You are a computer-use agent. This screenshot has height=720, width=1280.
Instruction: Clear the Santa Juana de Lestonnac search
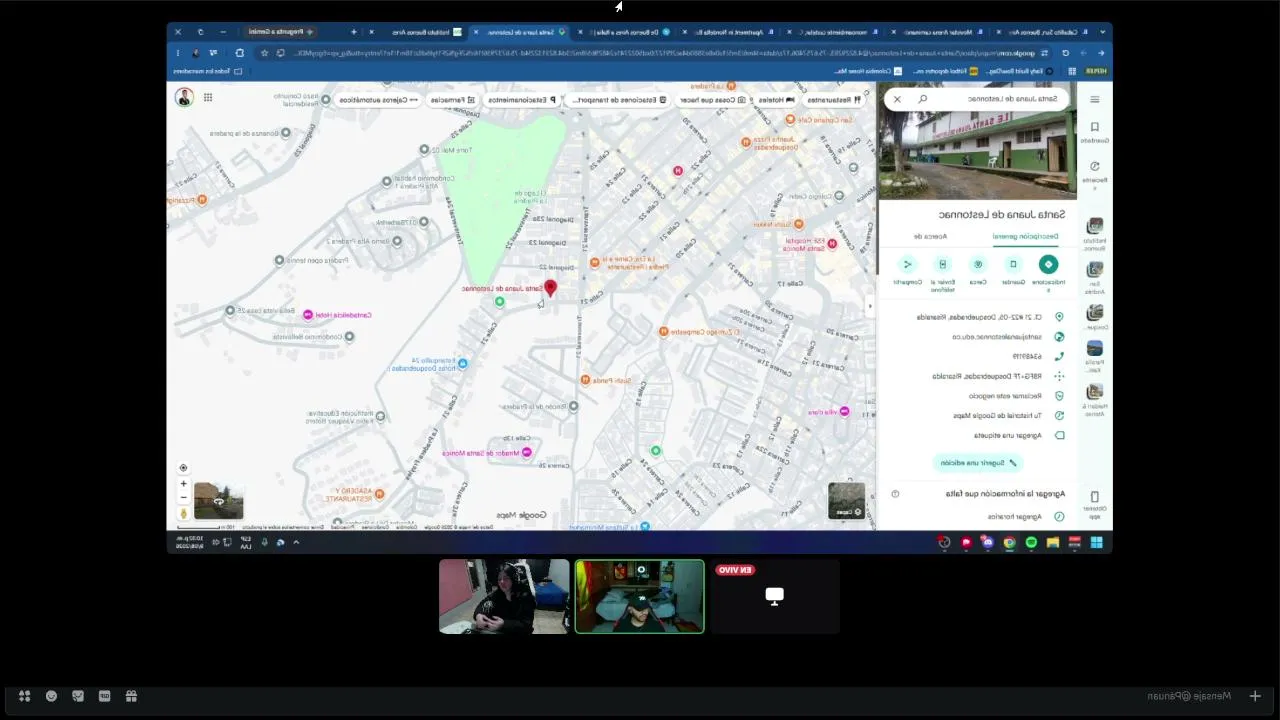897,99
